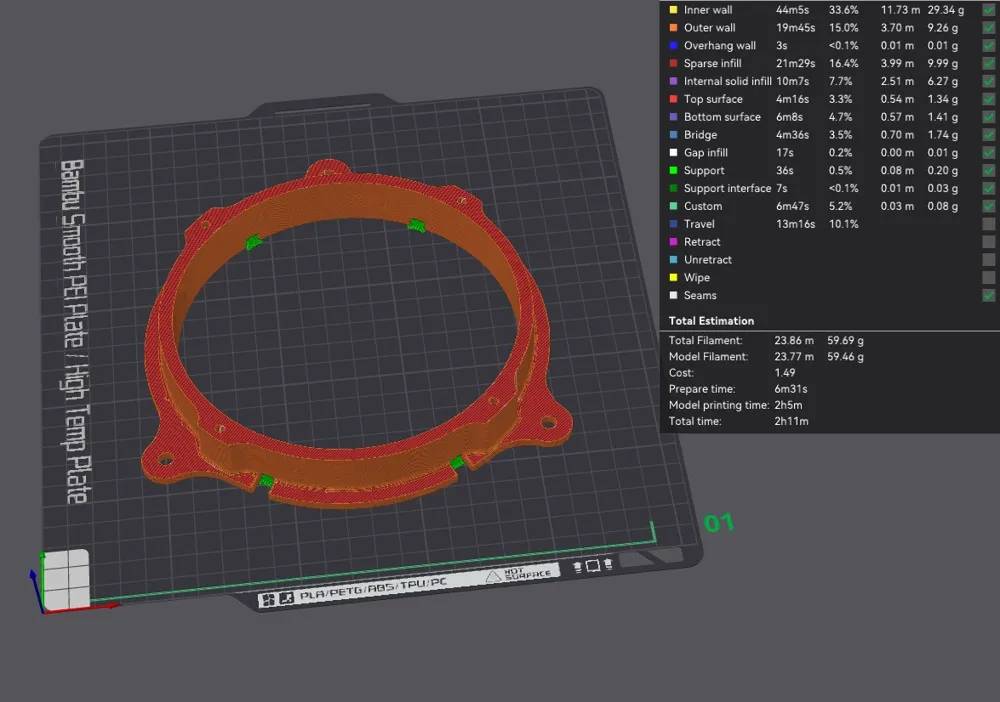Click the yellow Inner wall color swatch
The height and width of the screenshot is (702, 1000).
673,10
